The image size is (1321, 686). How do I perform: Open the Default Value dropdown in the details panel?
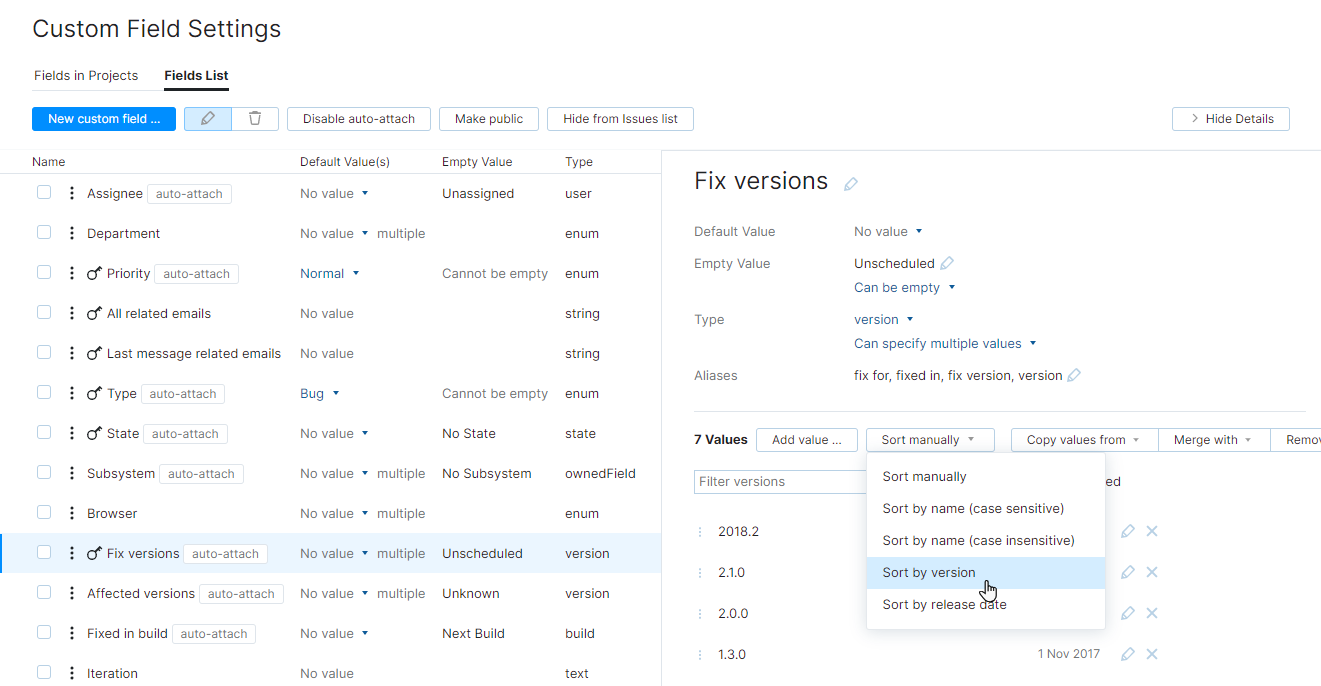(x=888, y=231)
